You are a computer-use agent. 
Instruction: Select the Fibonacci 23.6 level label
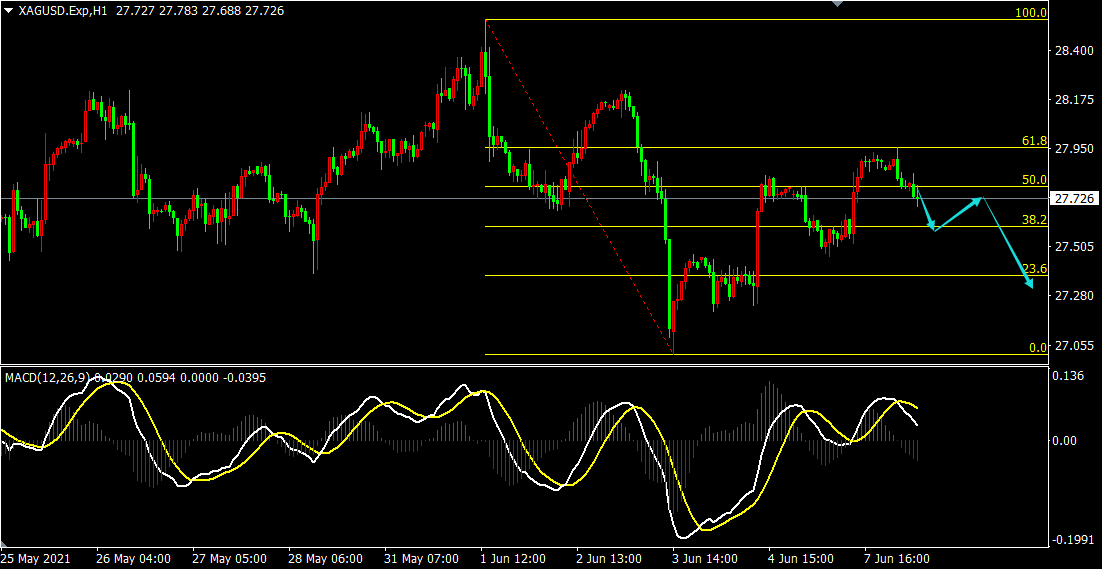click(1034, 269)
